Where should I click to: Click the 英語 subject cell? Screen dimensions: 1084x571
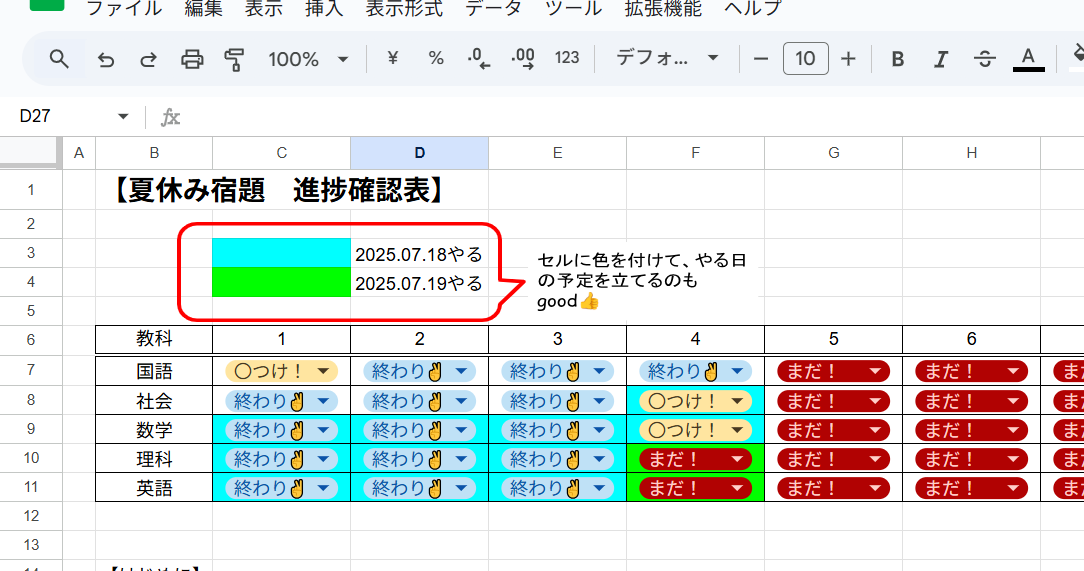tap(154, 488)
